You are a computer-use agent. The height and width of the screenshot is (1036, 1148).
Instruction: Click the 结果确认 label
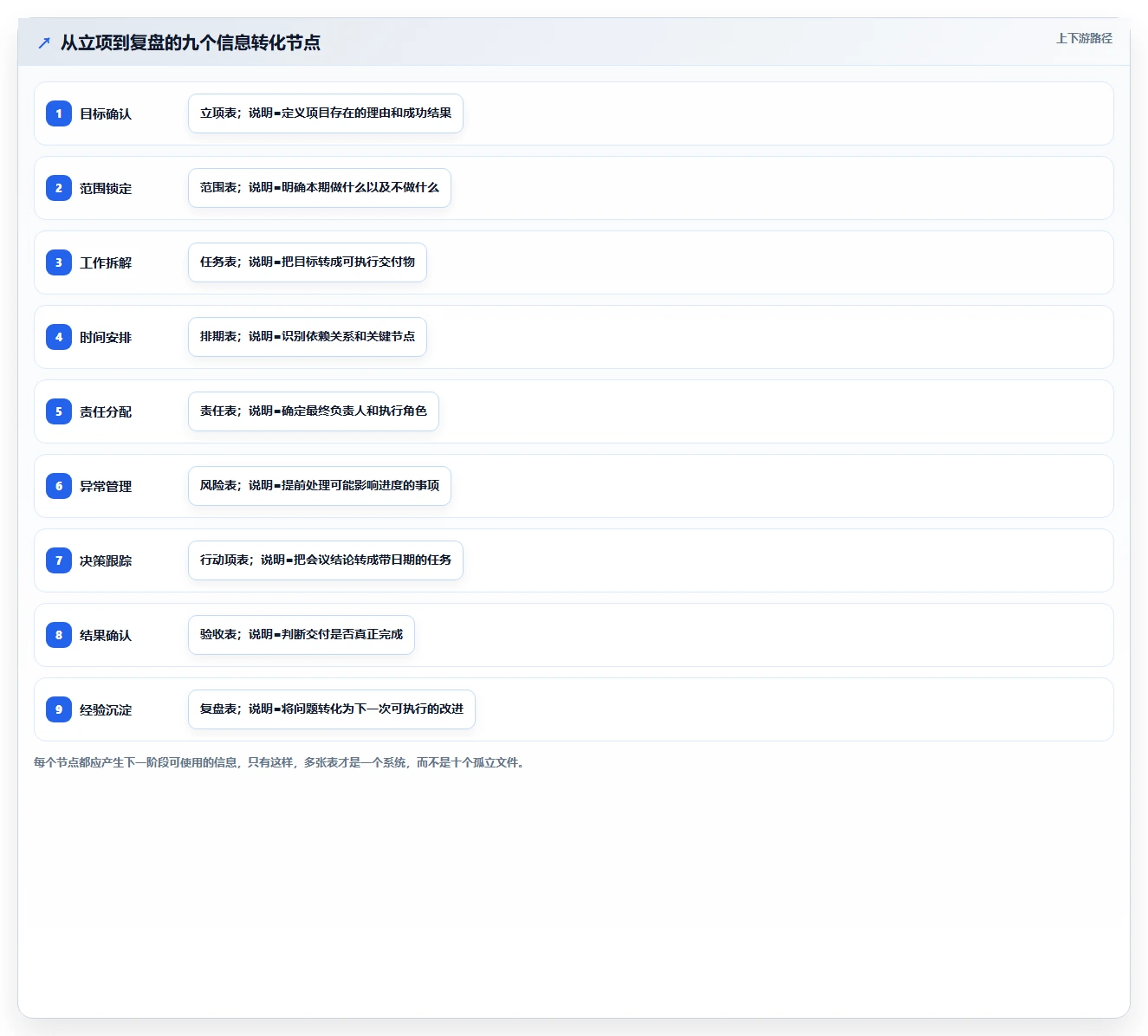point(106,636)
